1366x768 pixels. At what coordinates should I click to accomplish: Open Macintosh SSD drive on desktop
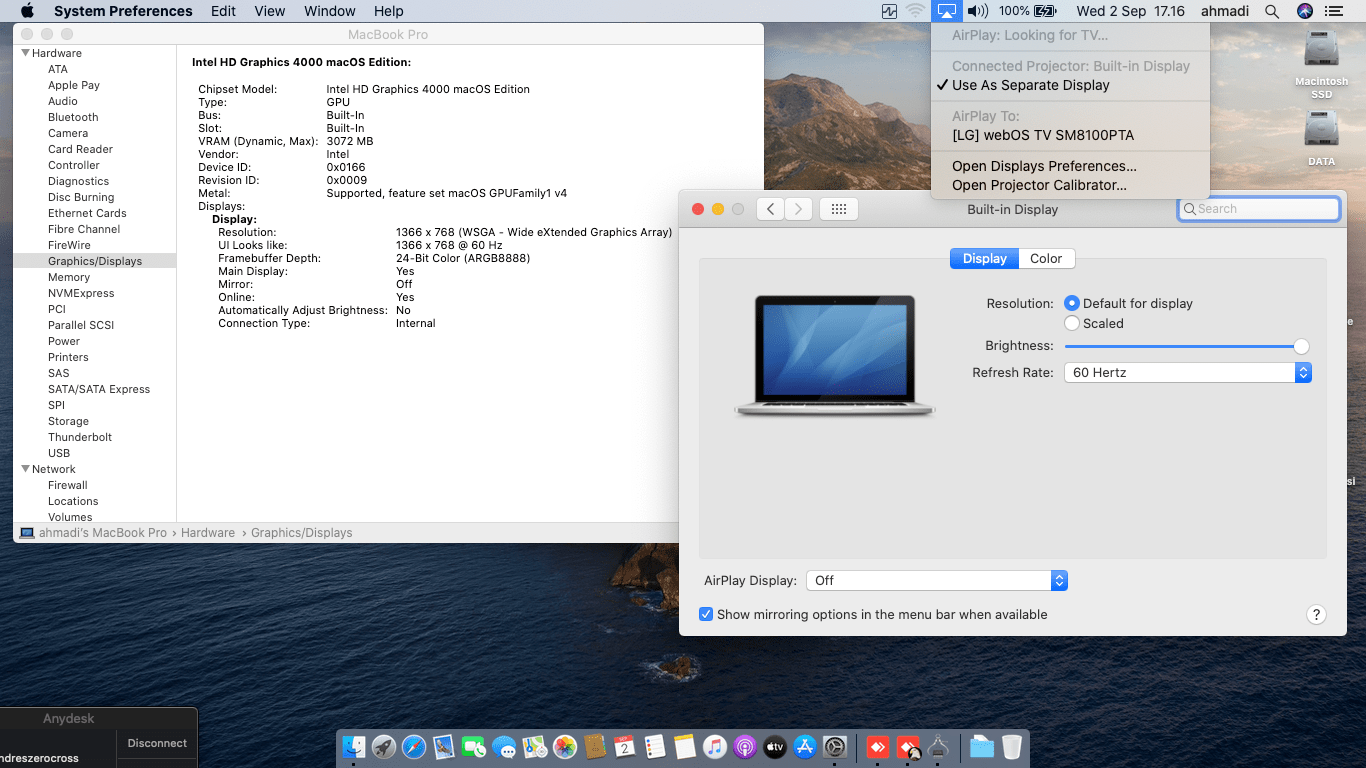(1322, 65)
